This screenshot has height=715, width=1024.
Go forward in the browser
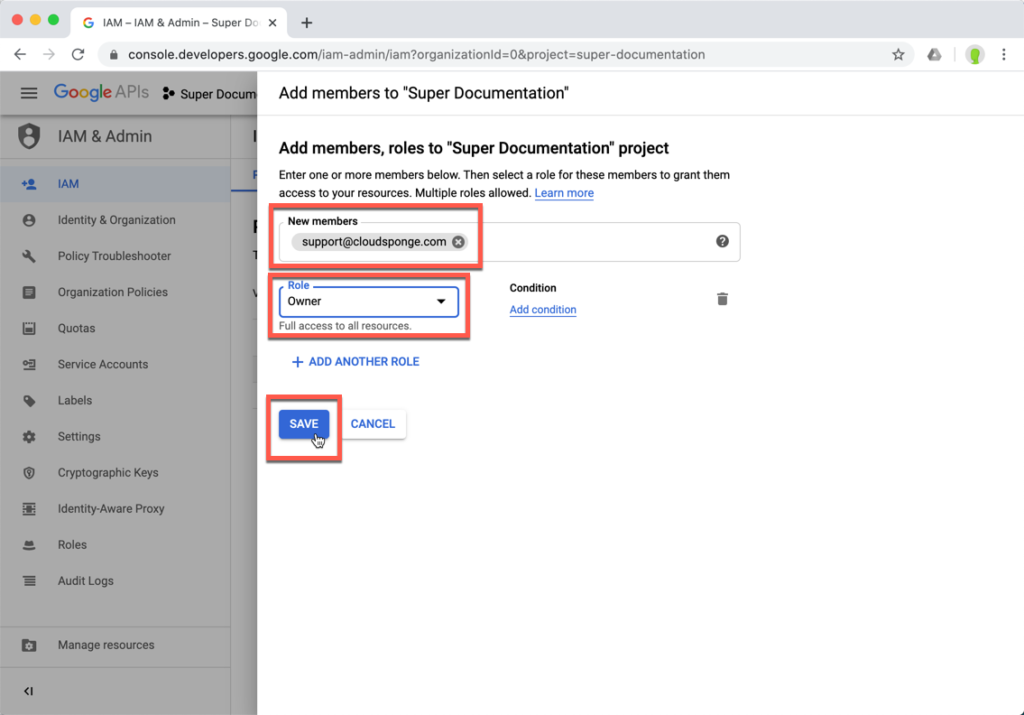pos(49,55)
